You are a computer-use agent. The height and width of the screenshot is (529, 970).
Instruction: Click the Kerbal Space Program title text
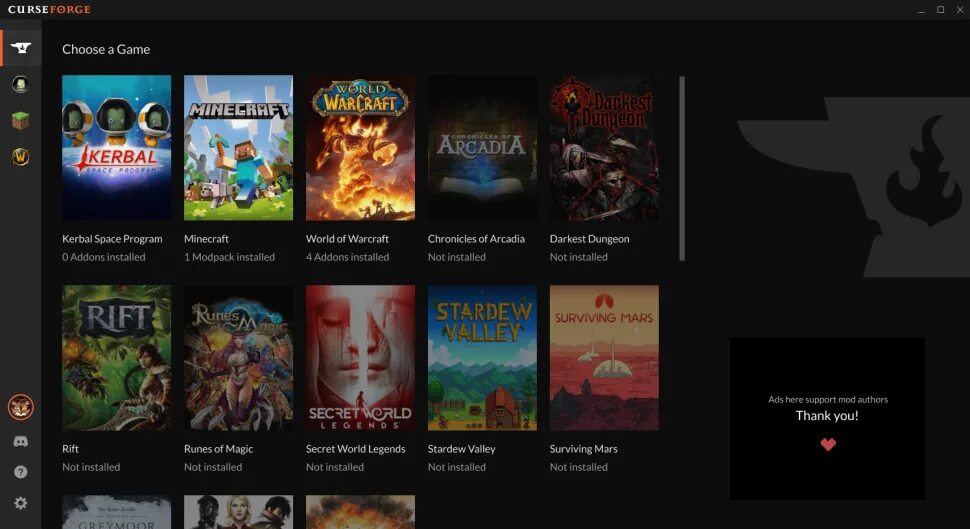tap(112, 239)
